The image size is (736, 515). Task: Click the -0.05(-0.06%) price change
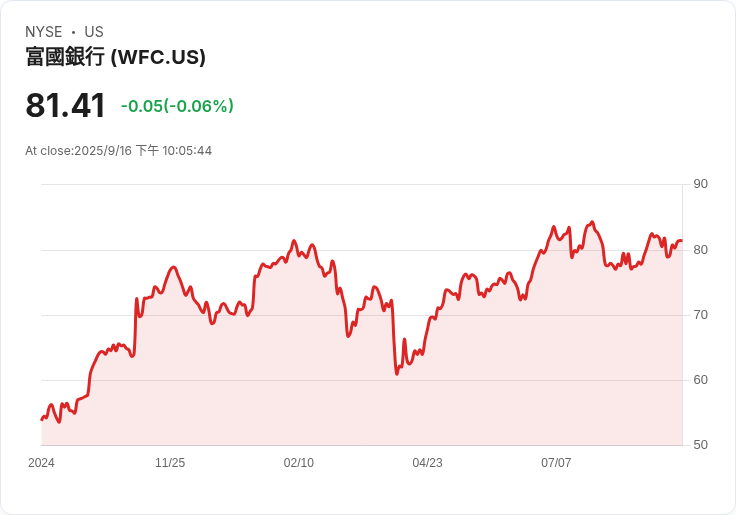pos(177,106)
